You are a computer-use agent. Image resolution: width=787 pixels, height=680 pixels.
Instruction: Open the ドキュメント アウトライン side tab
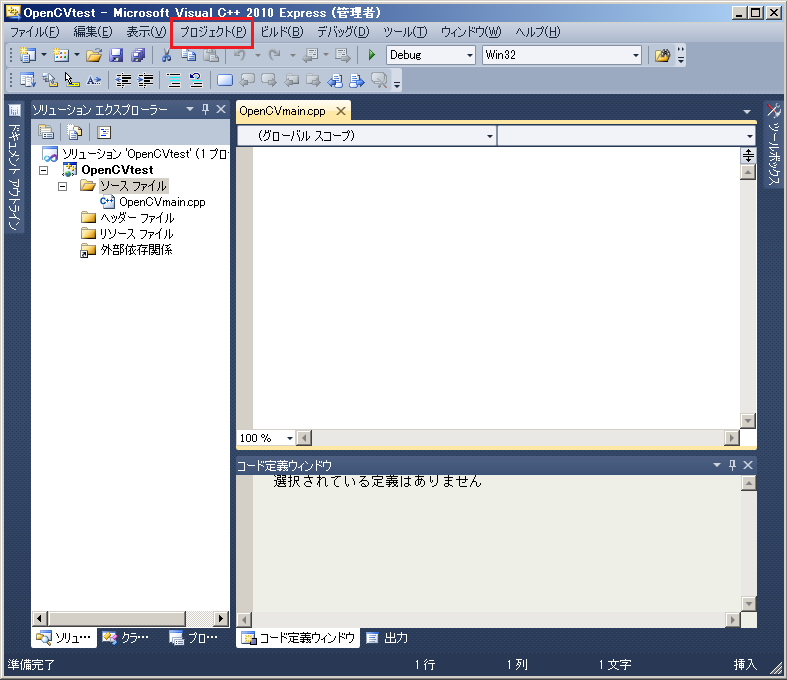(14, 167)
